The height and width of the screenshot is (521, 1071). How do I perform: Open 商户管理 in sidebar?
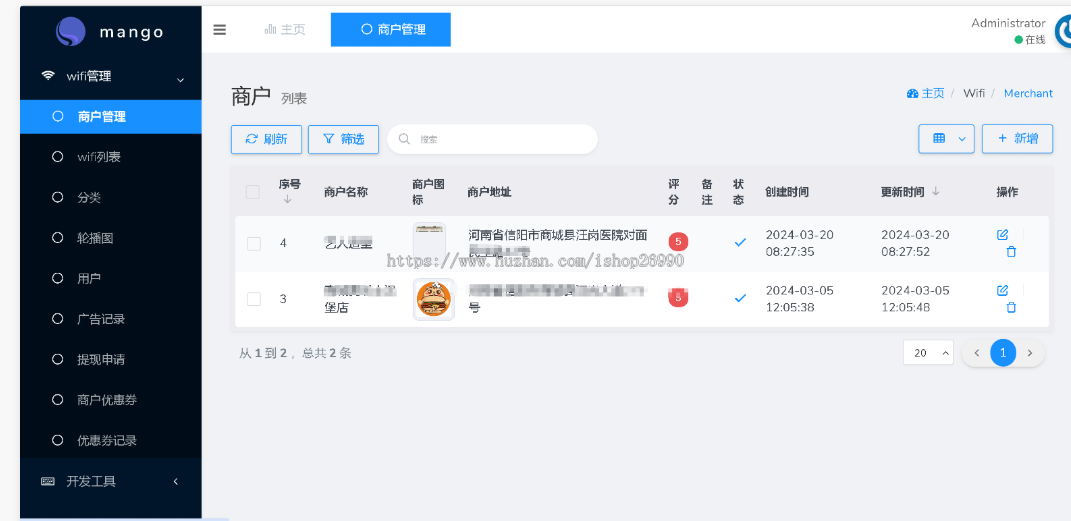pyautogui.click(x=111, y=117)
